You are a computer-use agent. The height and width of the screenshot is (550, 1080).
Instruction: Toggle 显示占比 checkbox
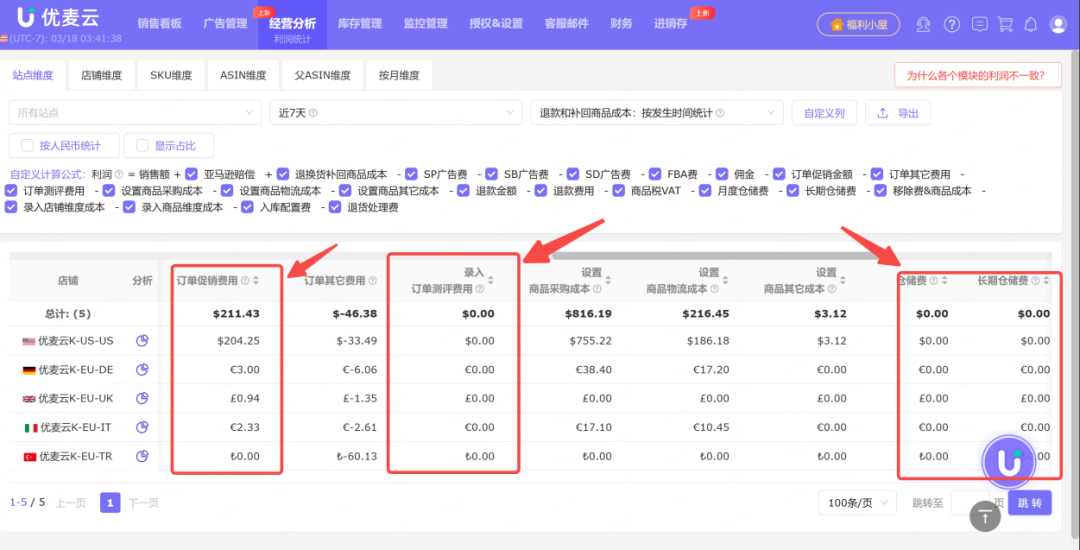pyautogui.click(x=143, y=146)
